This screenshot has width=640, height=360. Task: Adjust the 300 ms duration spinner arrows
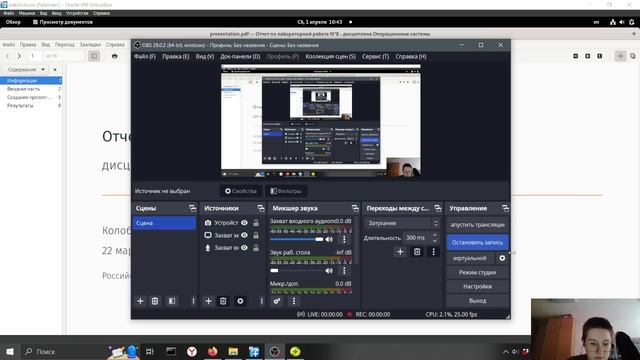tap(435, 238)
